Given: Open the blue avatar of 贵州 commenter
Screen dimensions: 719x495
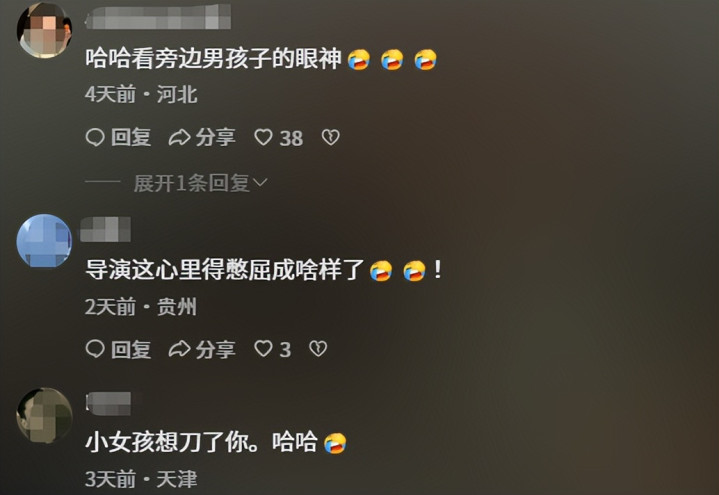Looking at the screenshot, I should [44, 240].
